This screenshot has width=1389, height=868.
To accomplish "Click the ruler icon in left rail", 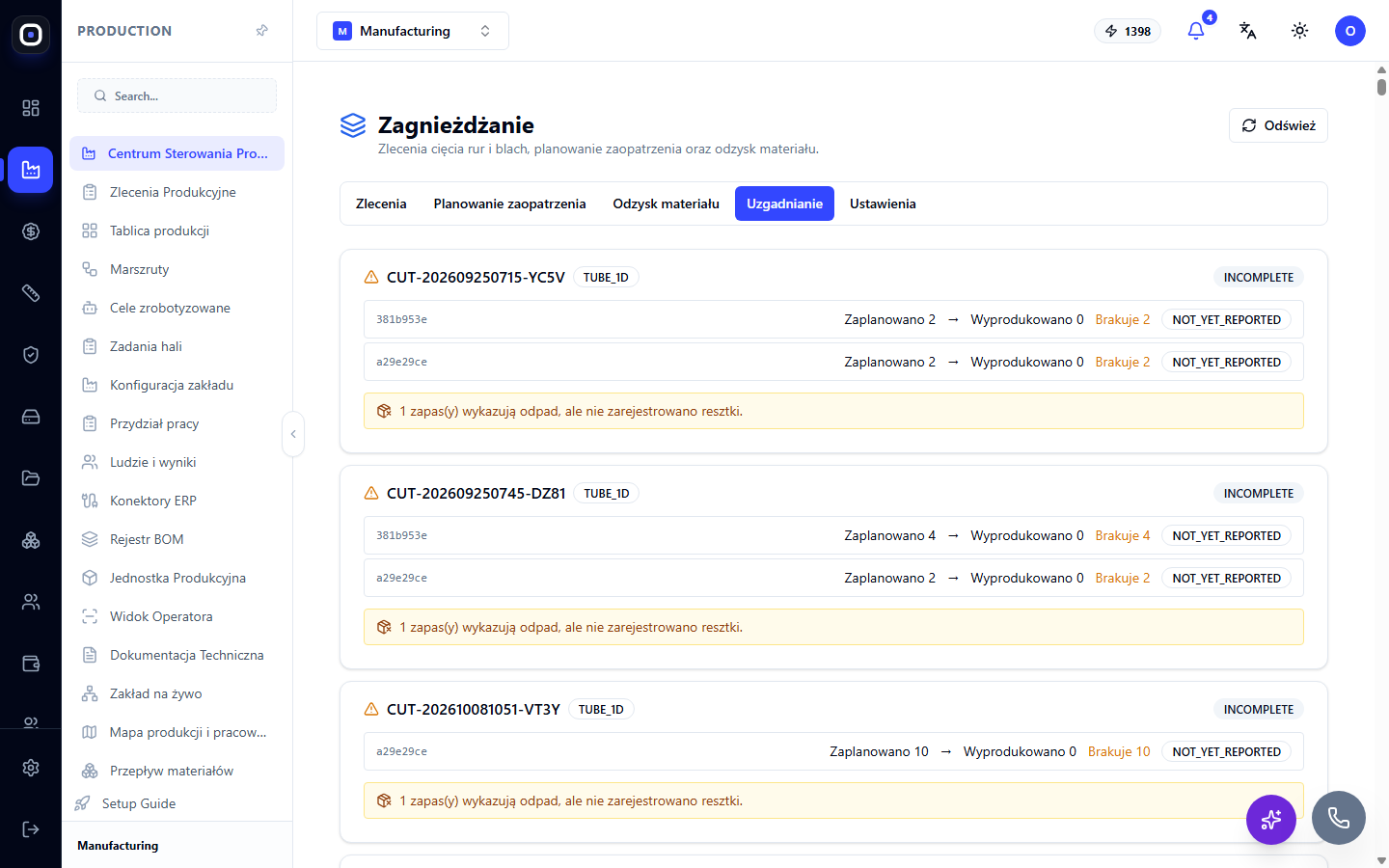I will coord(31,293).
